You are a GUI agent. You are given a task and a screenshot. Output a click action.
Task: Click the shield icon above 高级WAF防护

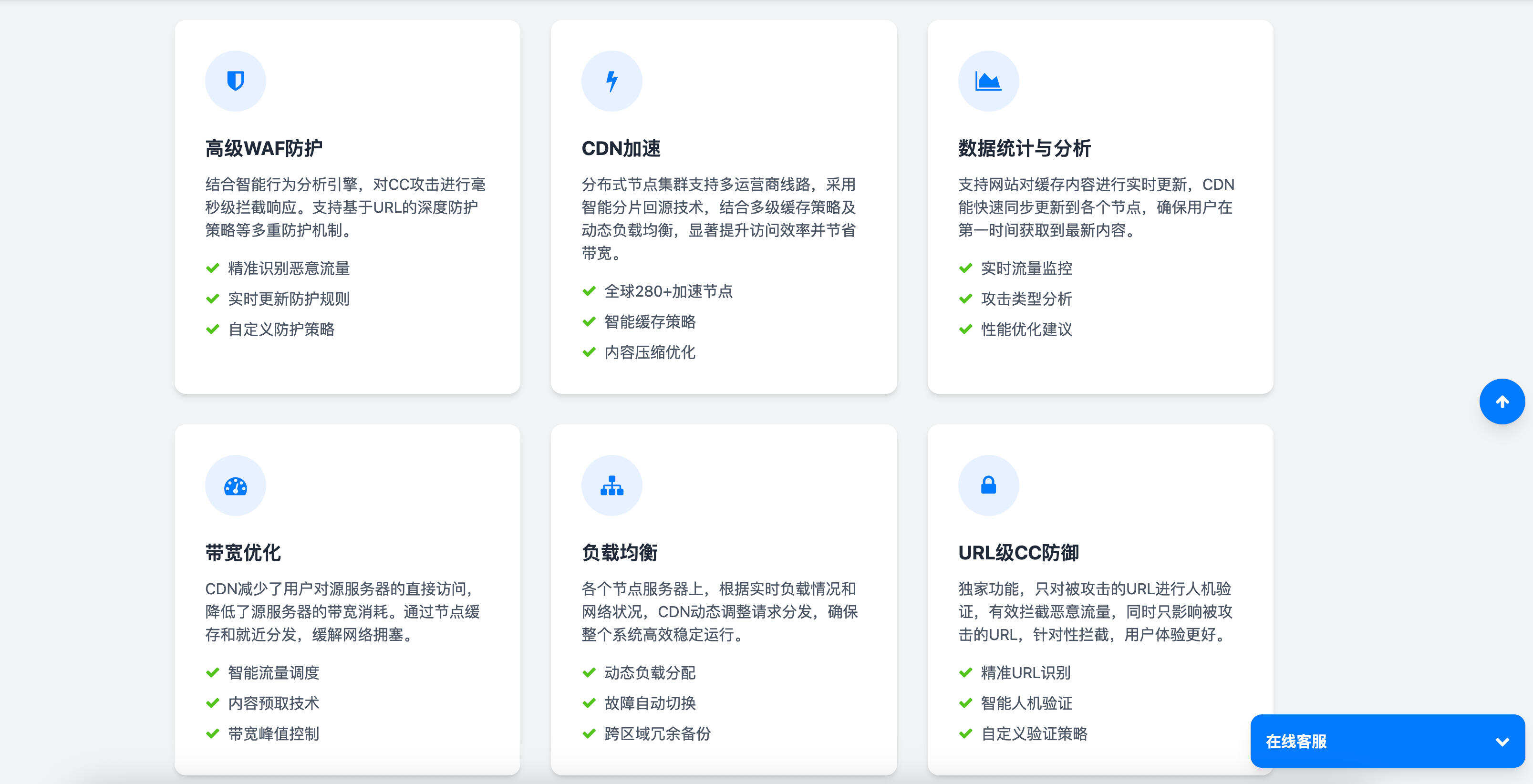pyautogui.click(x=235, y=80)
